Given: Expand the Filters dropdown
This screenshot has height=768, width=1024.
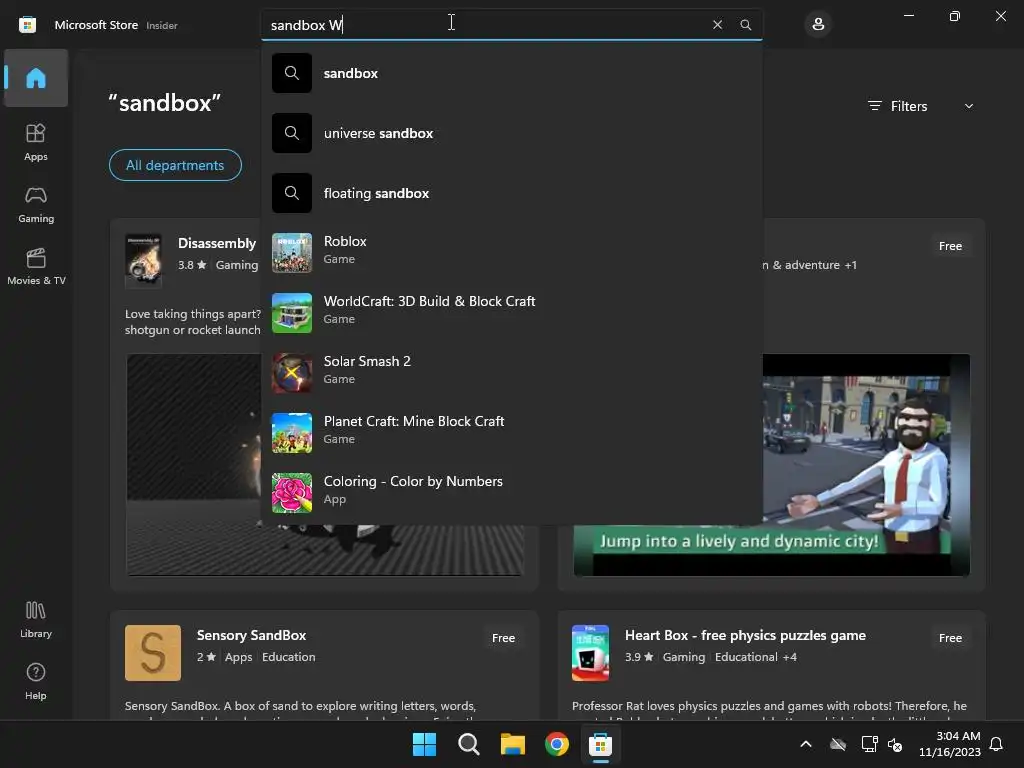Looking at the screenshot, I should pos(920,106).
